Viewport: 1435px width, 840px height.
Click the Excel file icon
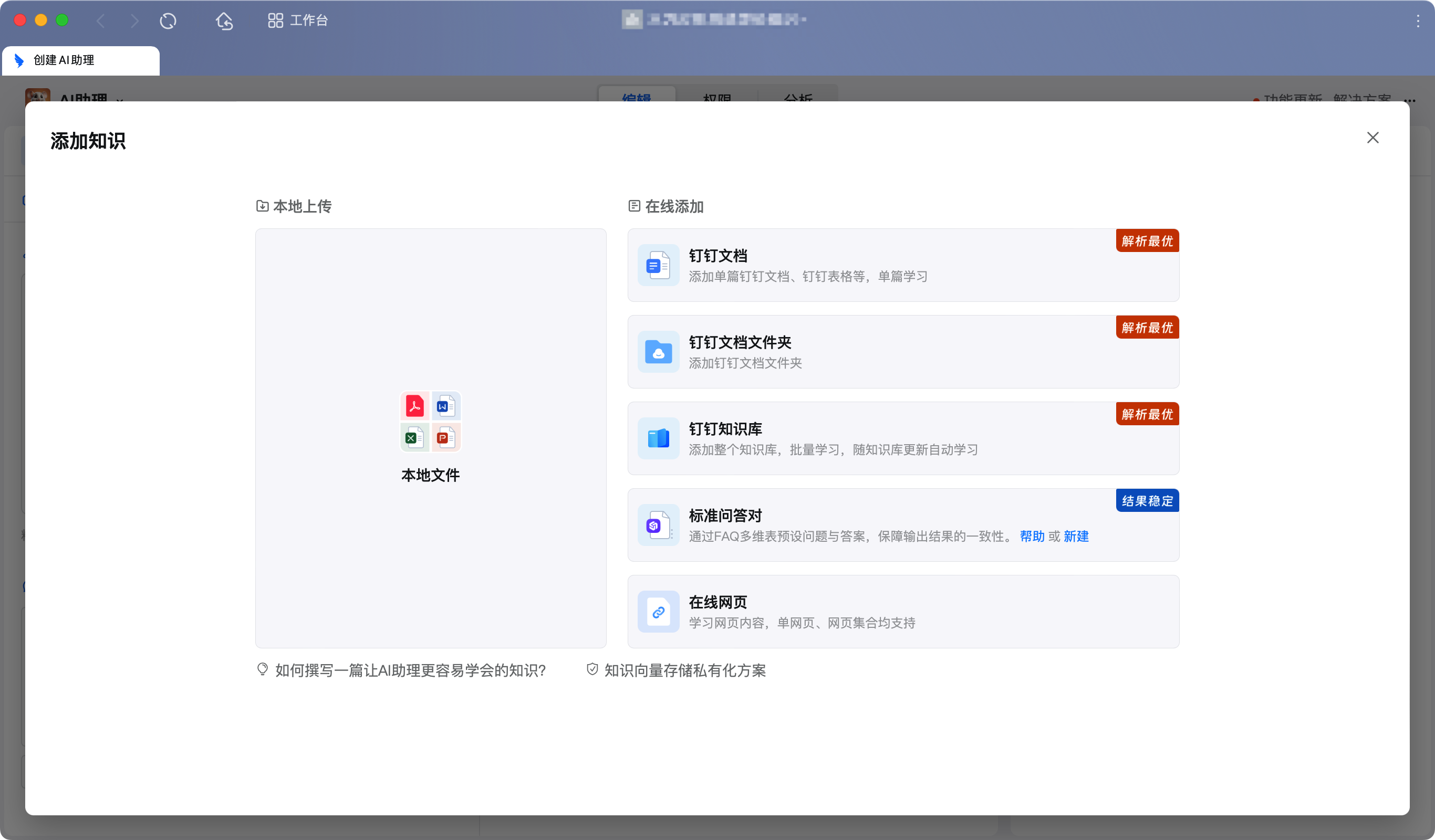click(x=414, y=438)
